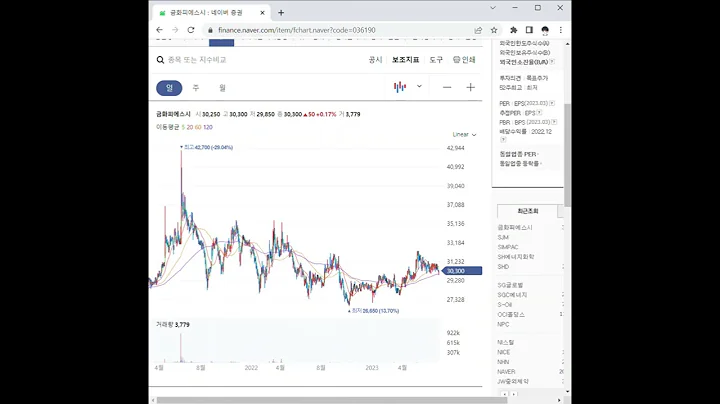Open the browser profile avatar
720x404 pixels.
click(x=545, y=30)
